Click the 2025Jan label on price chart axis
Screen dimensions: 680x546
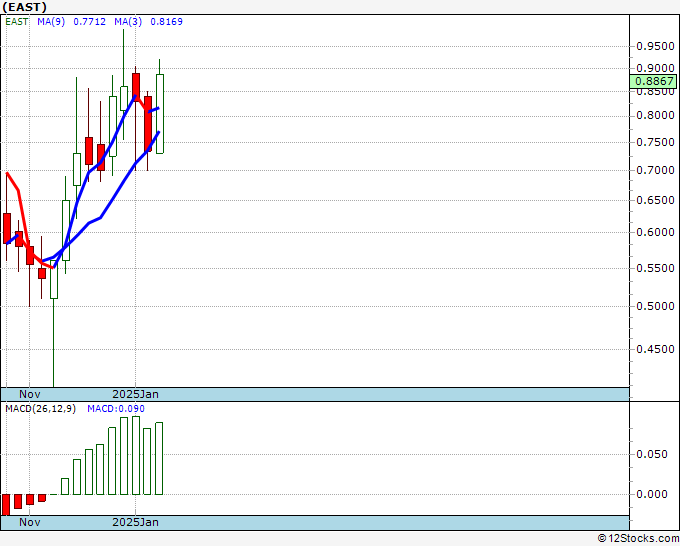point(135,394)
